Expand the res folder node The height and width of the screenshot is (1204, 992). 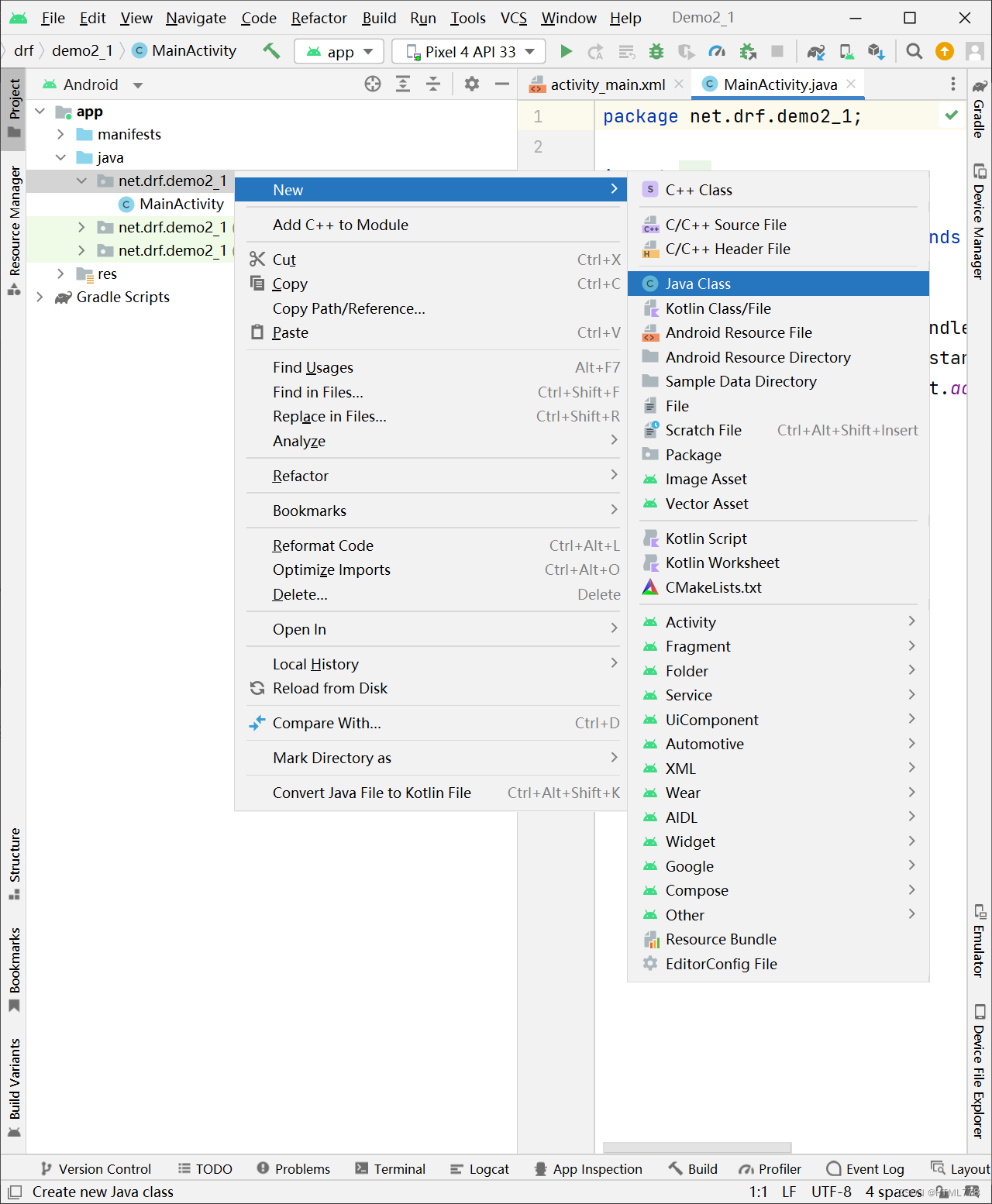point(60,273)
